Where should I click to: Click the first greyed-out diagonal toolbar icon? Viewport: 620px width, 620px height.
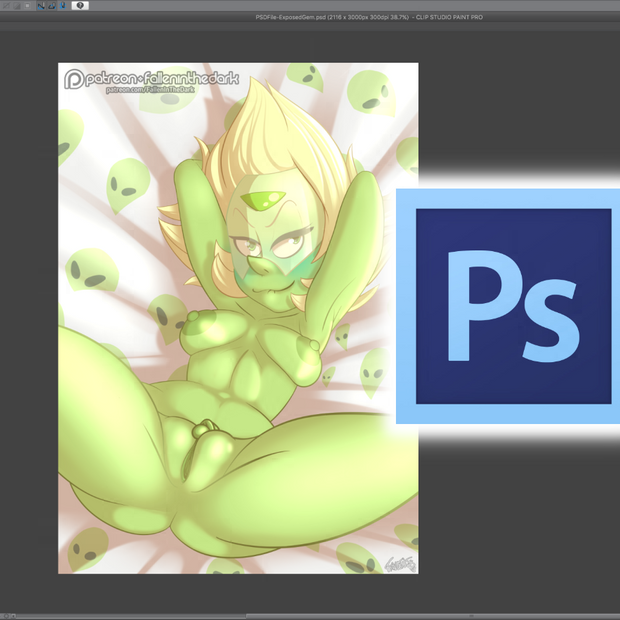point(7,6)
